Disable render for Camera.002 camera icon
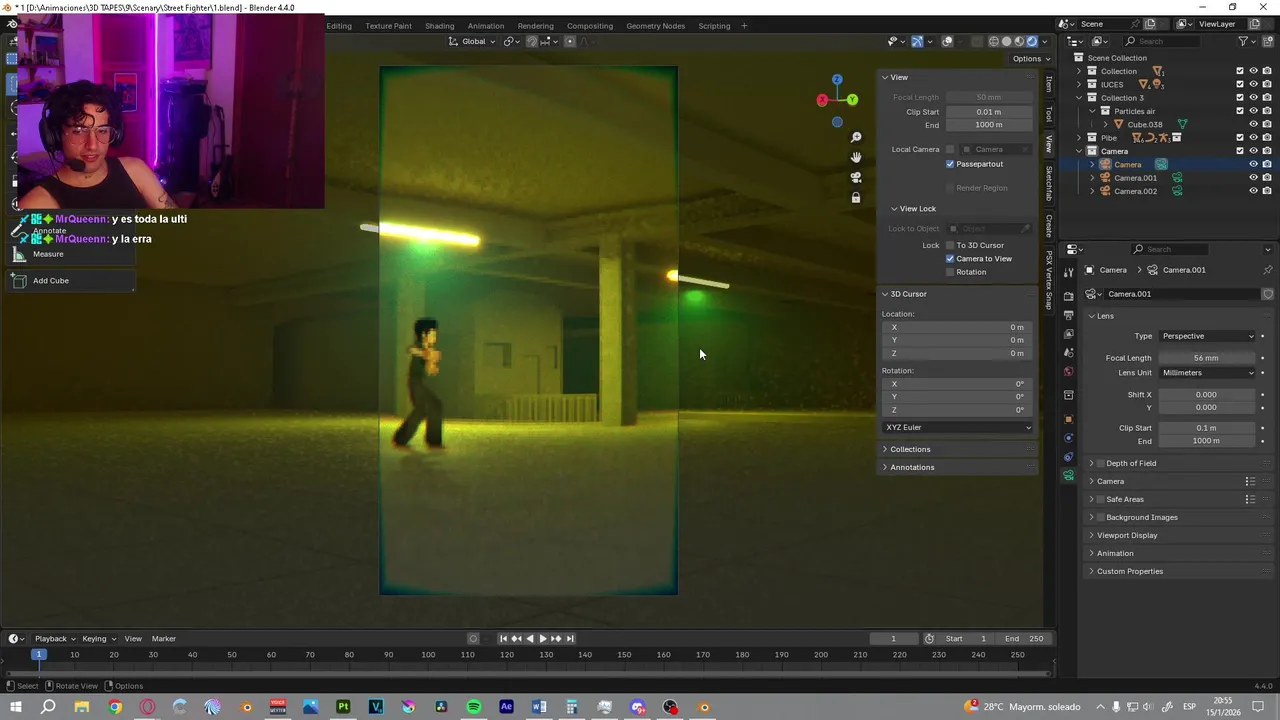This screenshot has height=720, width=1280. (1267, 191)
